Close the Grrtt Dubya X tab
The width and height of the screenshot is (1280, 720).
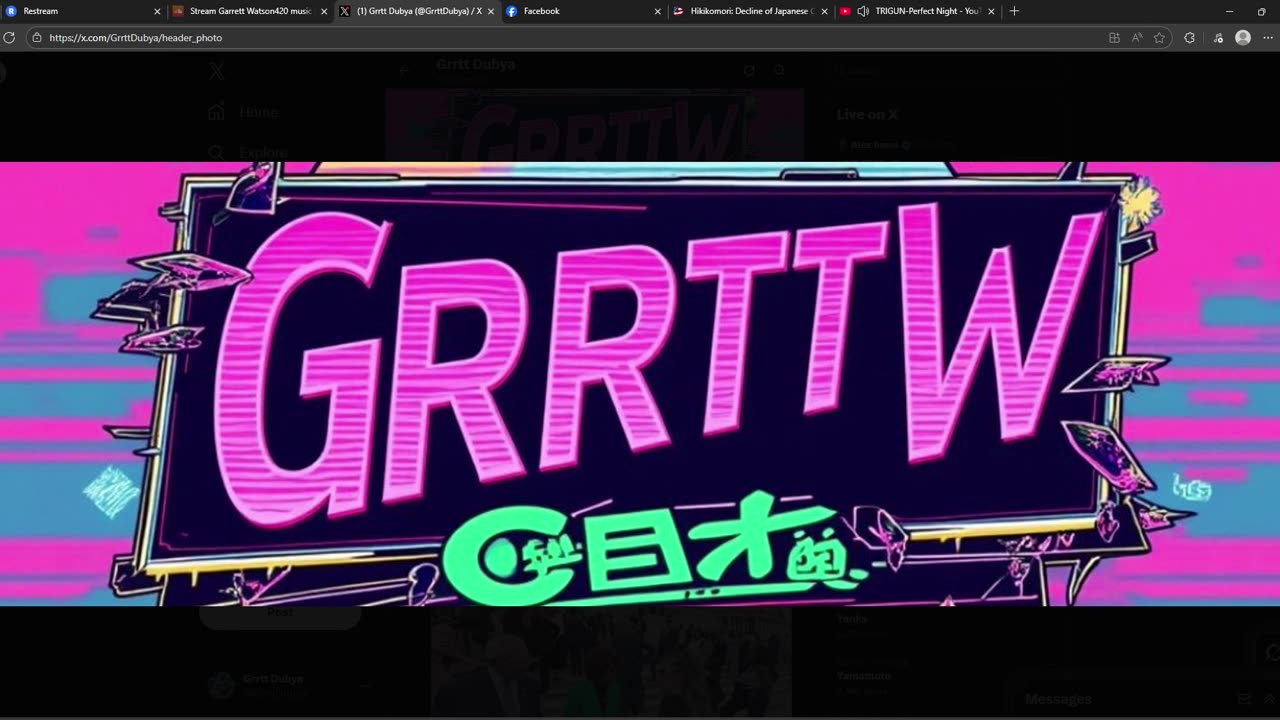(x=491, y=11)
